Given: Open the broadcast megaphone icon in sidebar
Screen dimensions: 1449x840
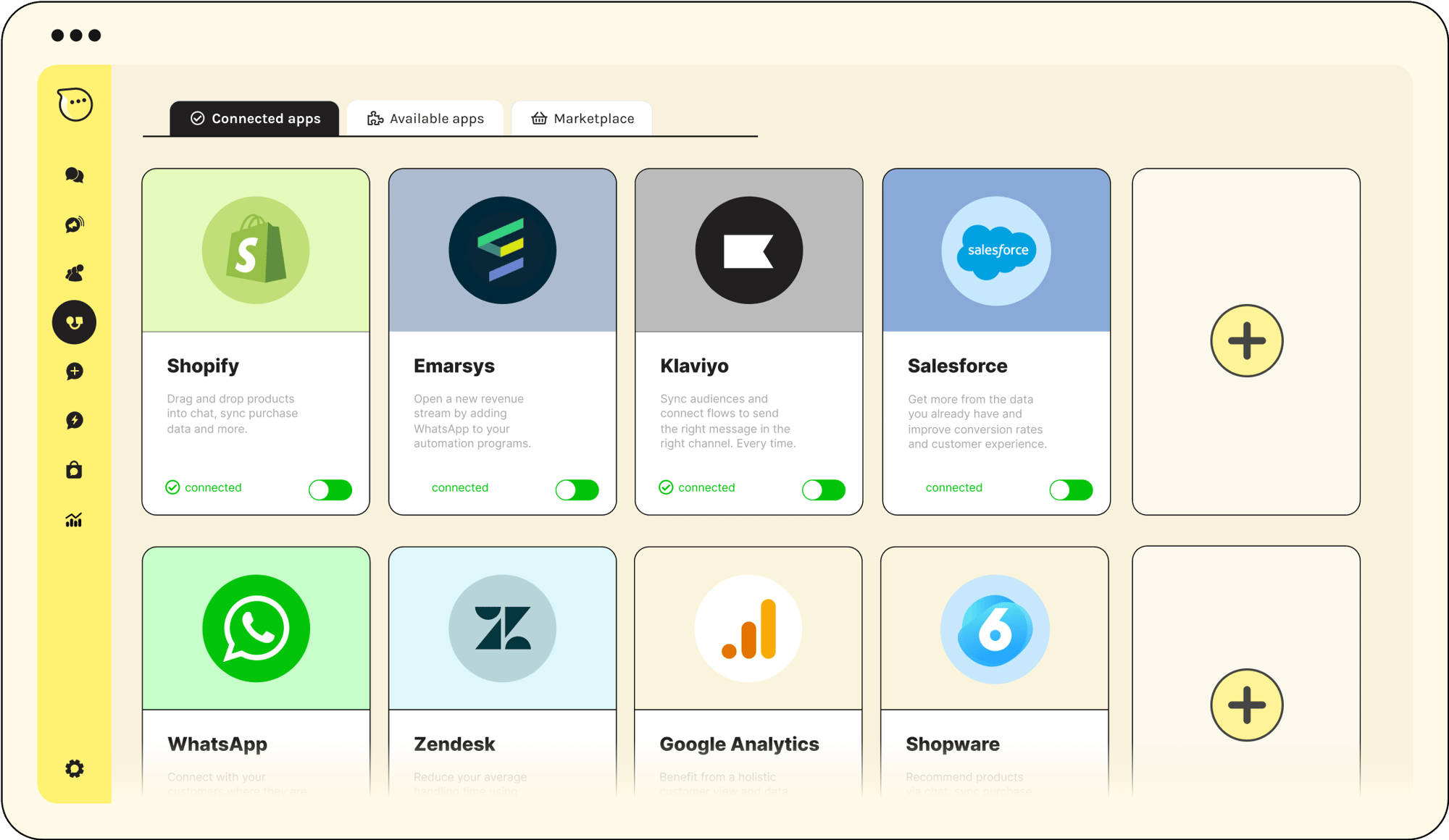Looking at the screenshot, I should click(74, 224).
